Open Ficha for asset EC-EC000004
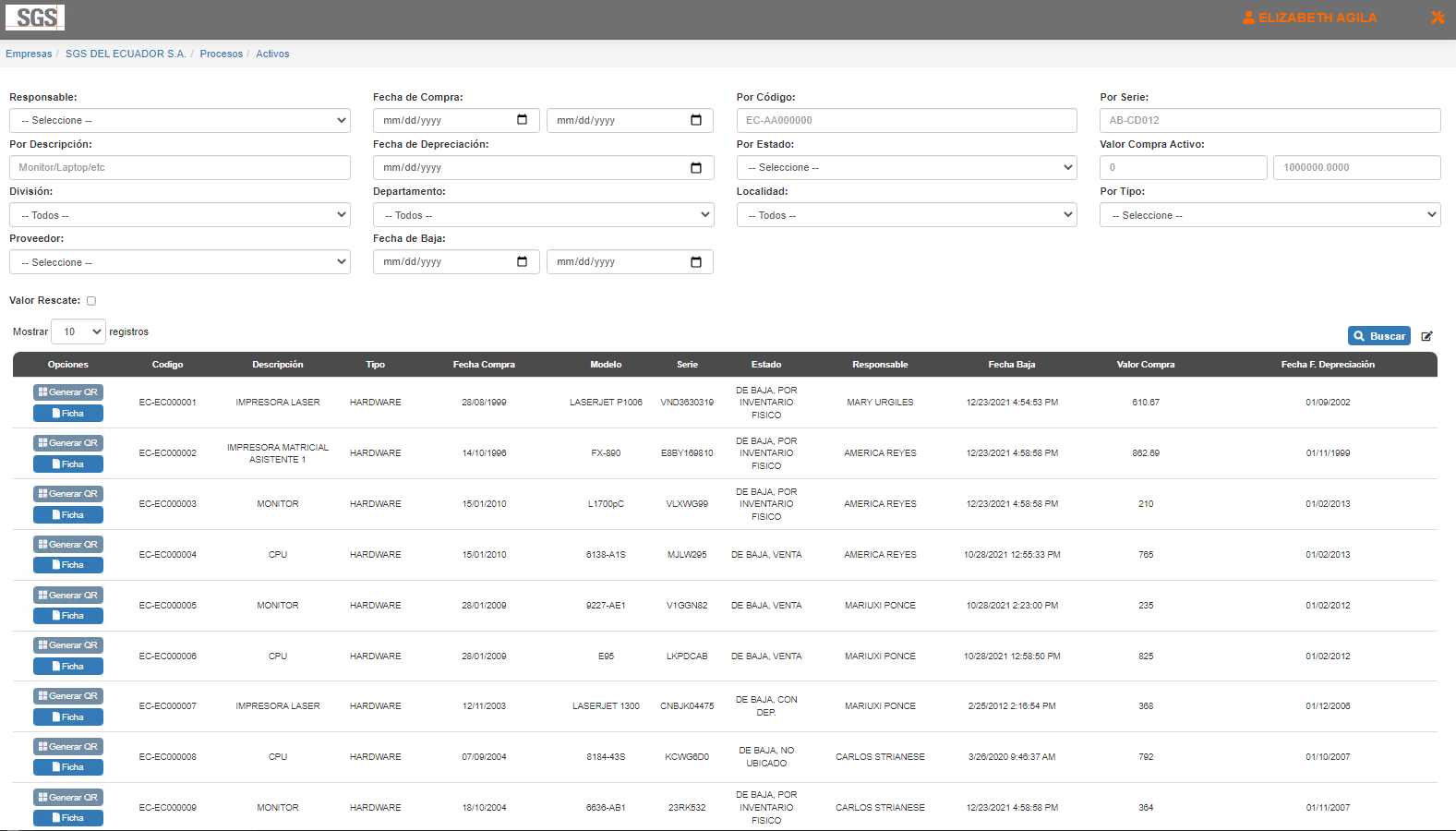The height and width of the screenshot is (831, 1456). (68, 565)
